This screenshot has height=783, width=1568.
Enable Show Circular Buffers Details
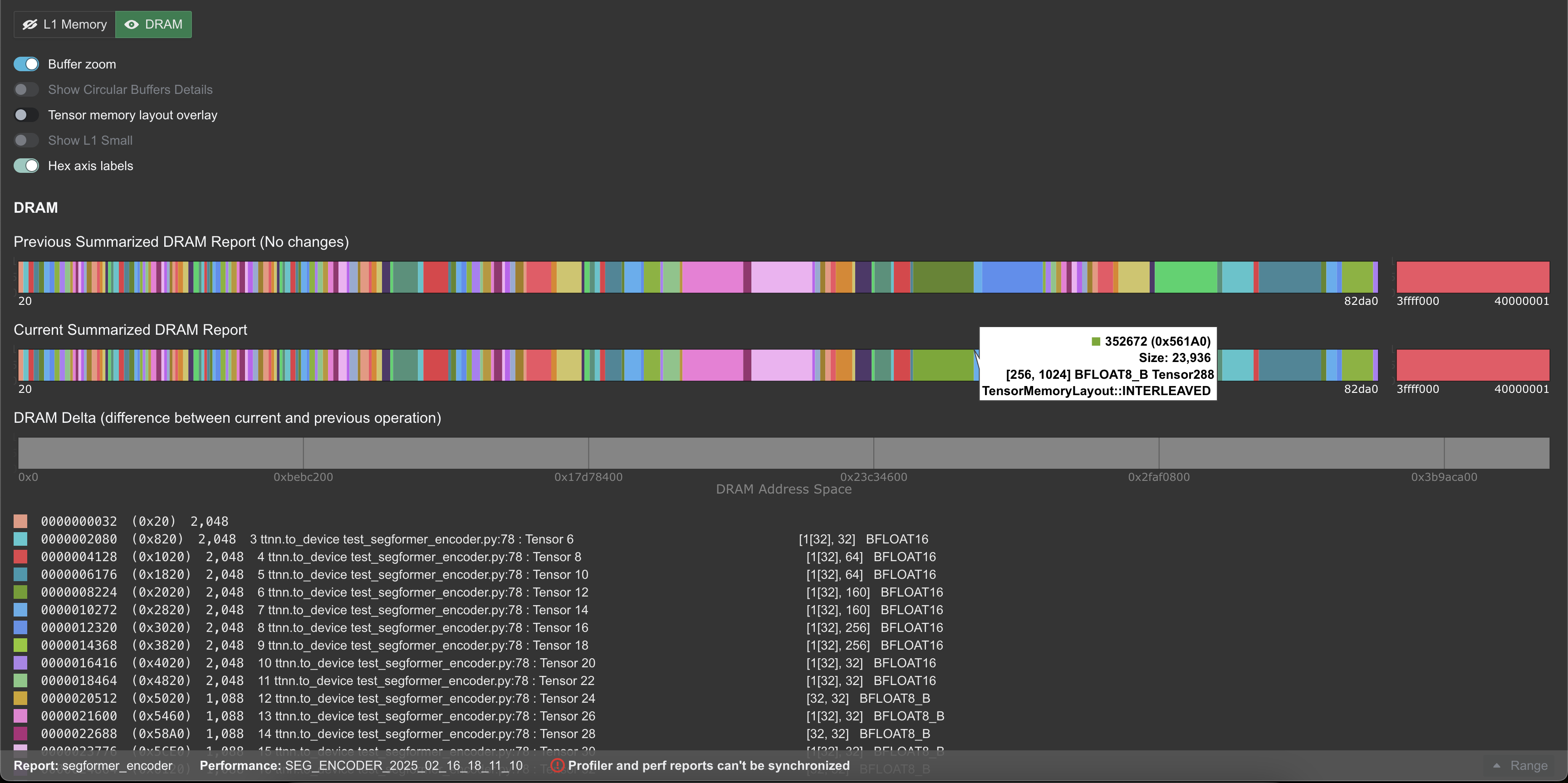tap(26, 89)
